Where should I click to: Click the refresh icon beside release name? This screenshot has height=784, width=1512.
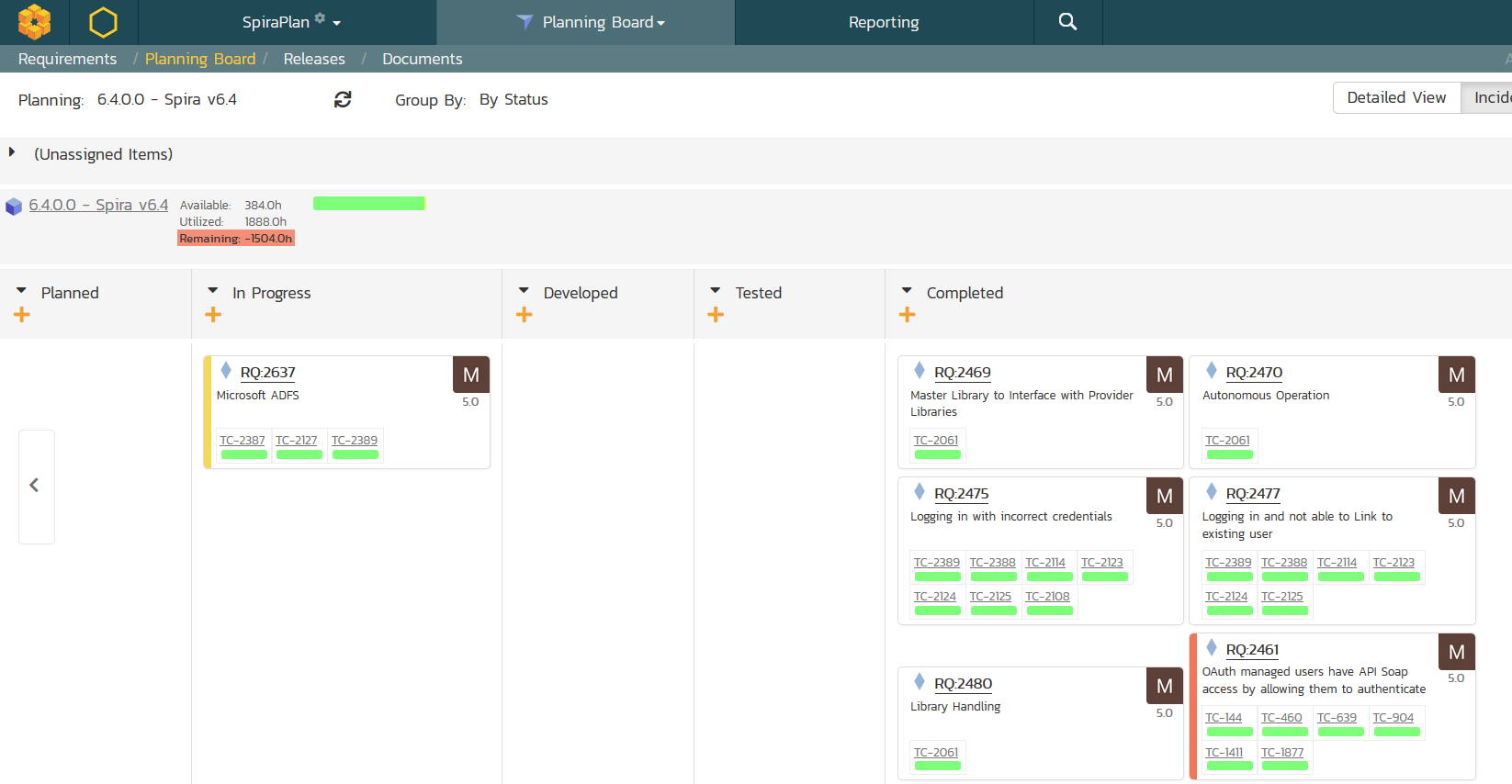tap(343, 99)
